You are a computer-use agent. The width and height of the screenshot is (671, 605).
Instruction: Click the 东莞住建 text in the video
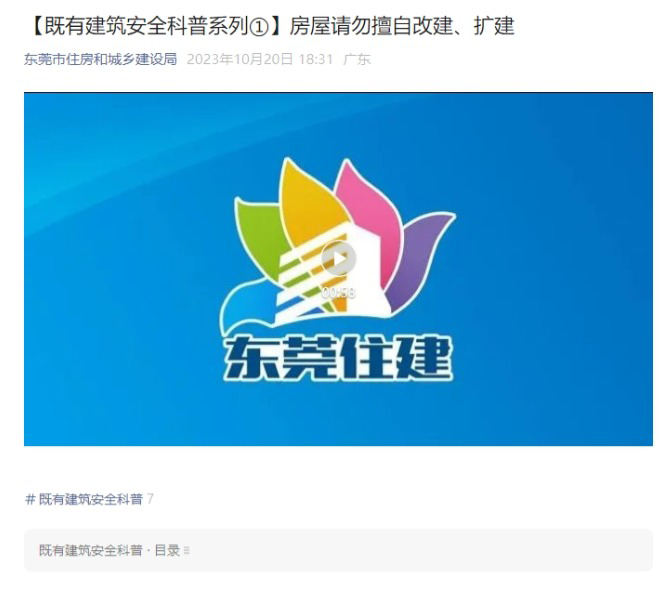coord(338,358)
